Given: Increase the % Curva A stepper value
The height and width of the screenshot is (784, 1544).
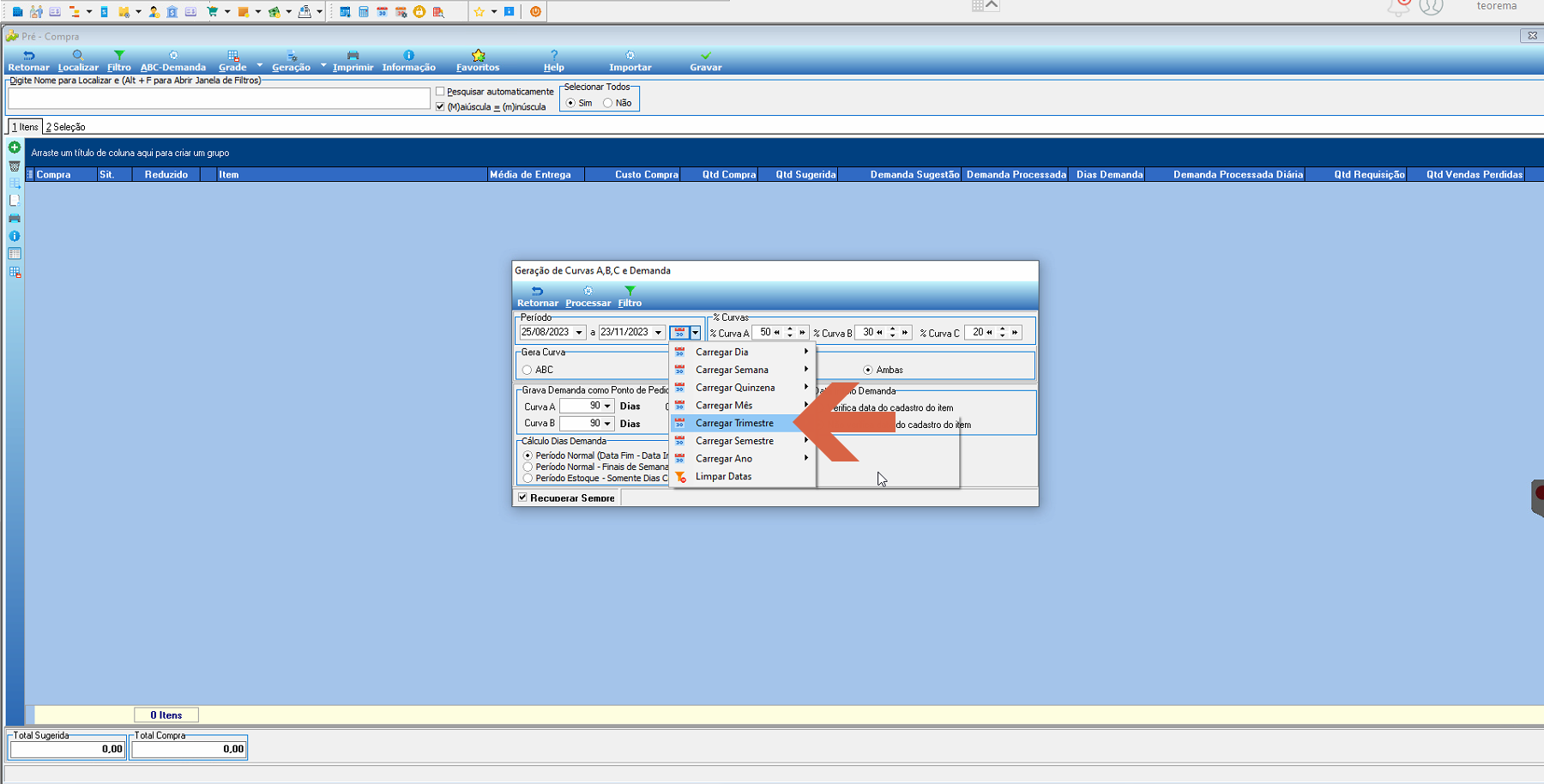Looking at the screenshot, I should [790, 329].
